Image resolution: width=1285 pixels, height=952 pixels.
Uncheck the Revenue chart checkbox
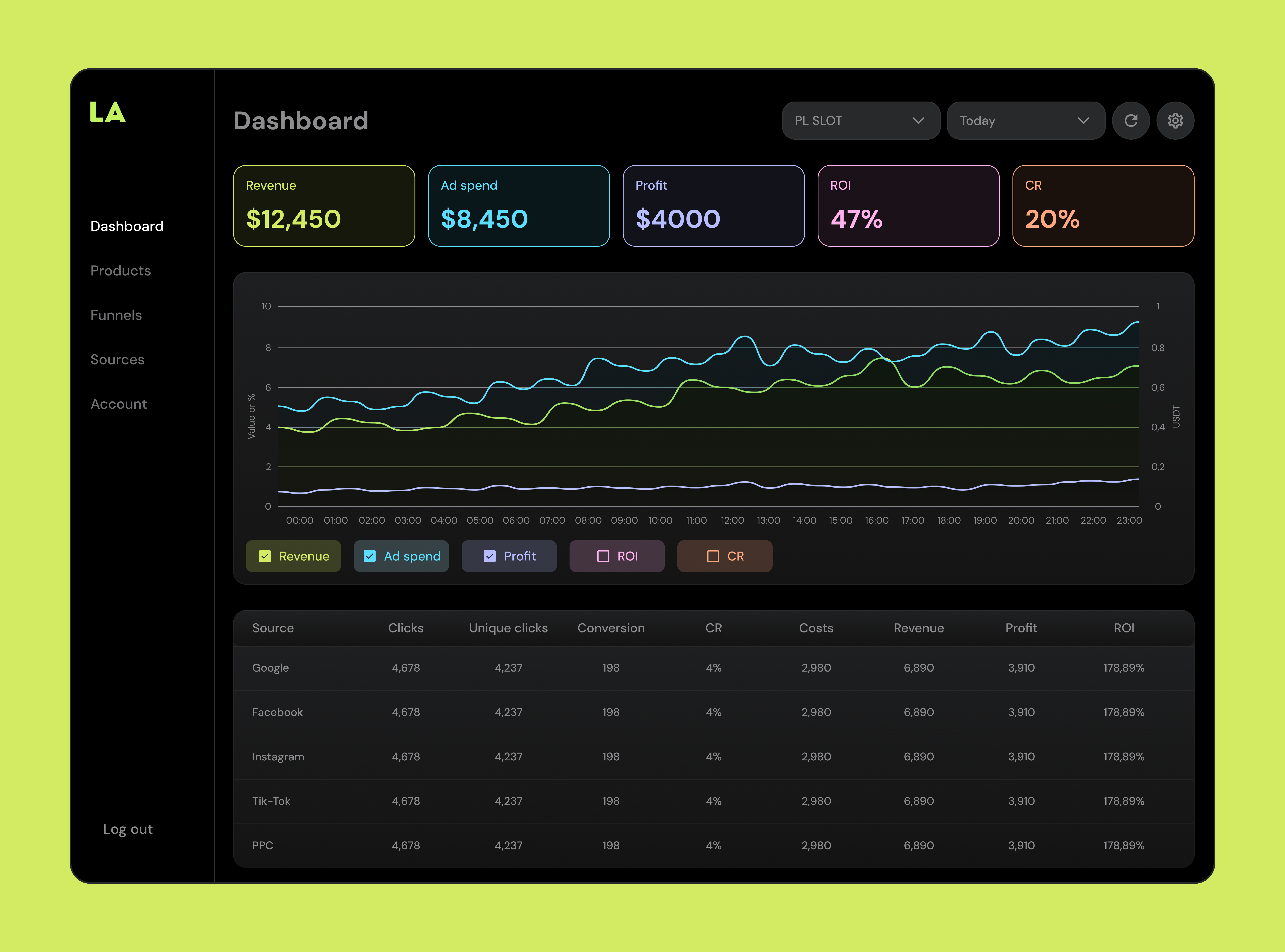[265, 556]
